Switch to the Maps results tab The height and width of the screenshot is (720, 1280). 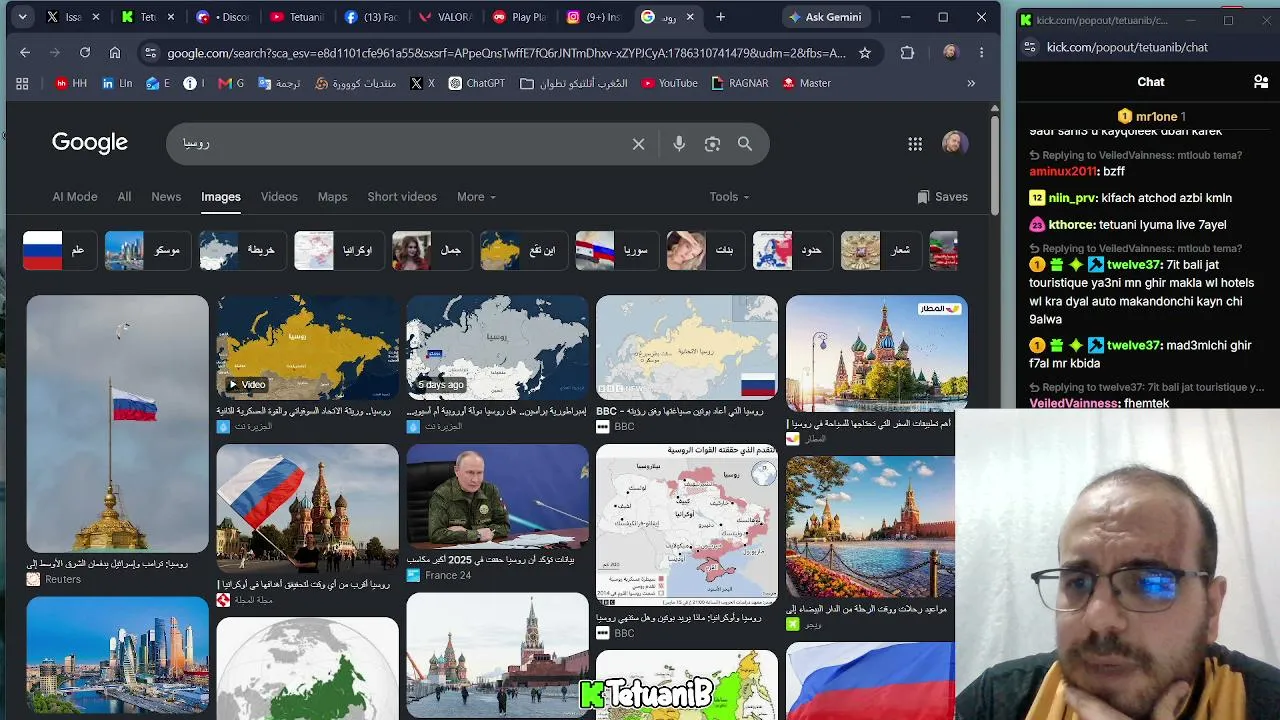(333, 197)
